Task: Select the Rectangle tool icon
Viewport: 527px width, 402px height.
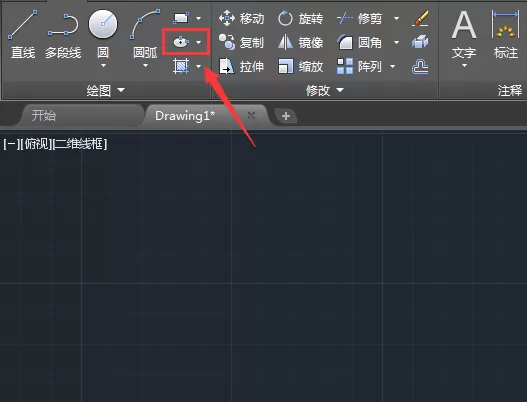Action: (x=181, y=18)
